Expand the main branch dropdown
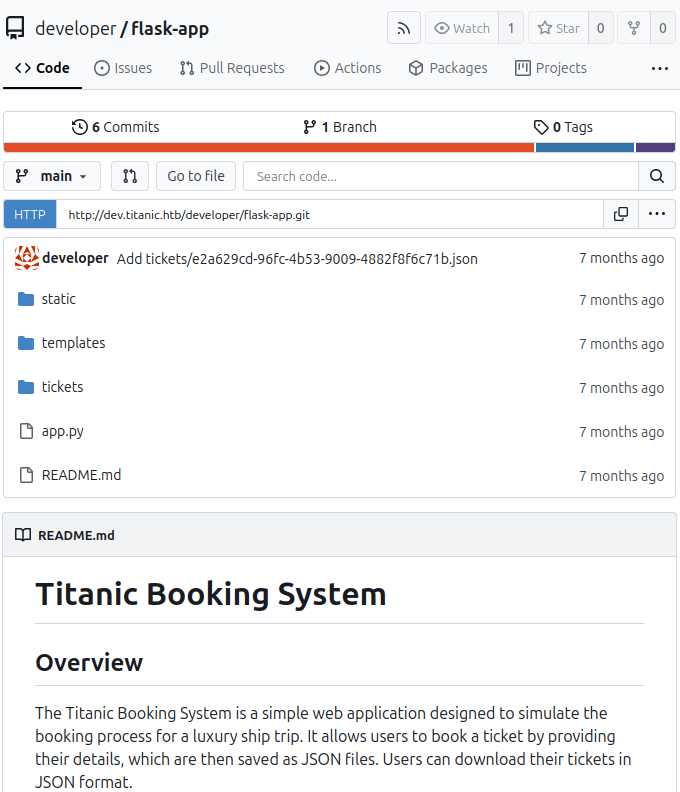680x792 pixels. pyautogui.click(x=52, y=176)
